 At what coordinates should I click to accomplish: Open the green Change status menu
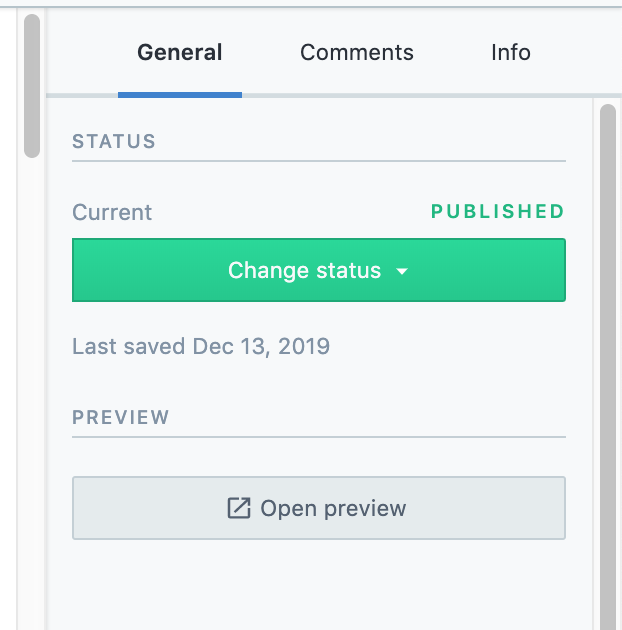[x=319, y=270]
